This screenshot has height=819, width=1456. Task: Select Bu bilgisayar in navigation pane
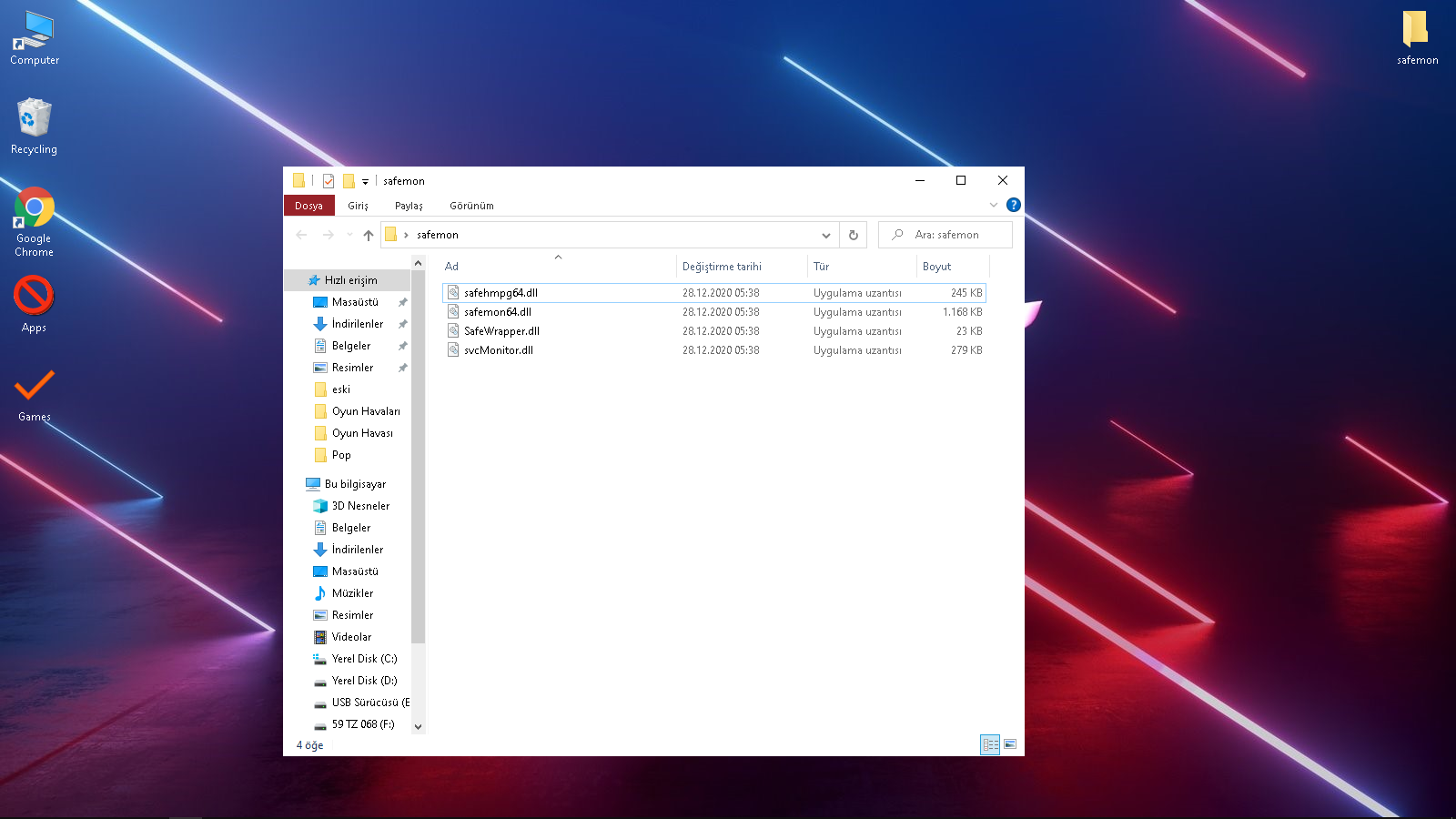tap(355, 484)
